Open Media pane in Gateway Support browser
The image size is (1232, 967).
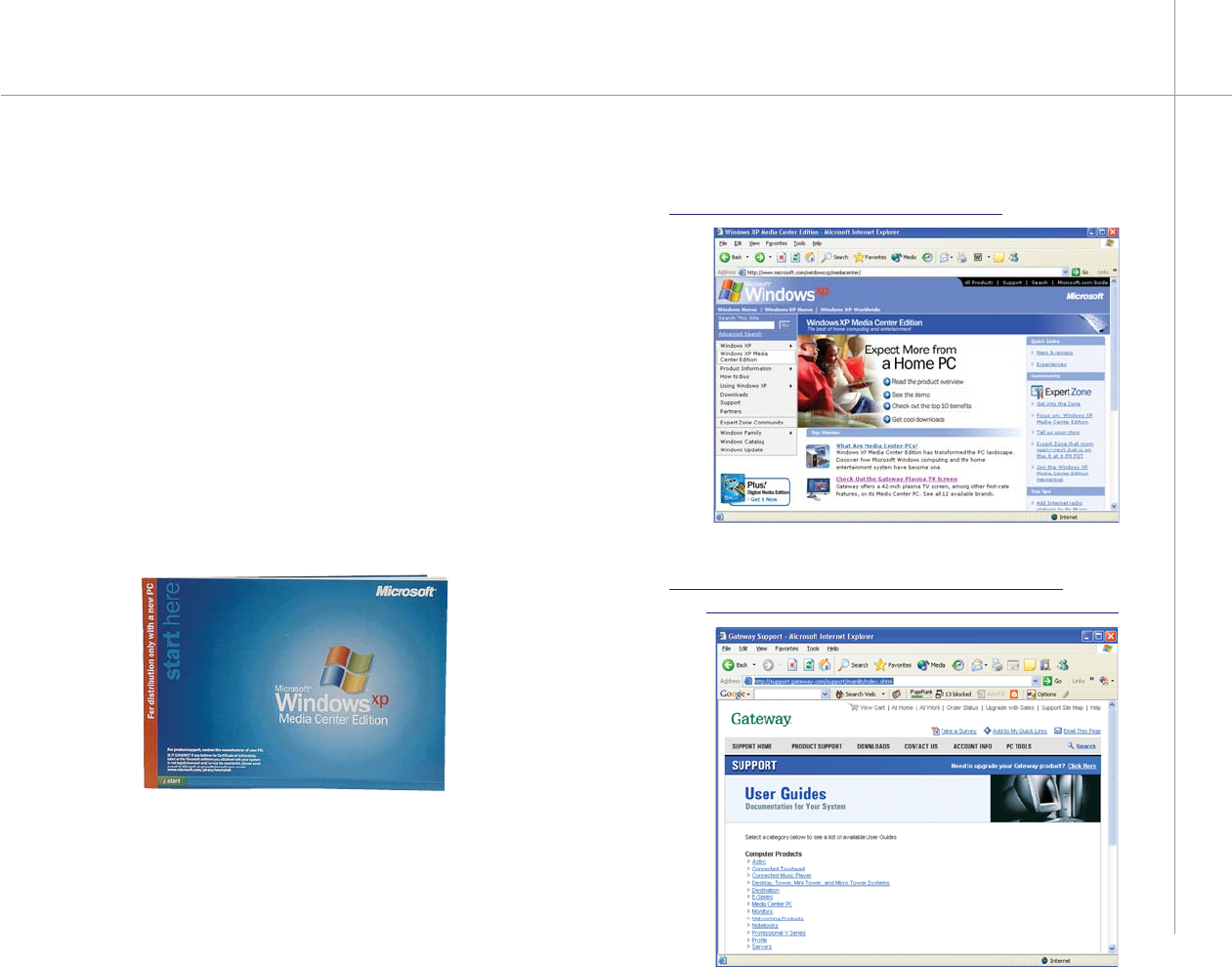tap(931, 665)
